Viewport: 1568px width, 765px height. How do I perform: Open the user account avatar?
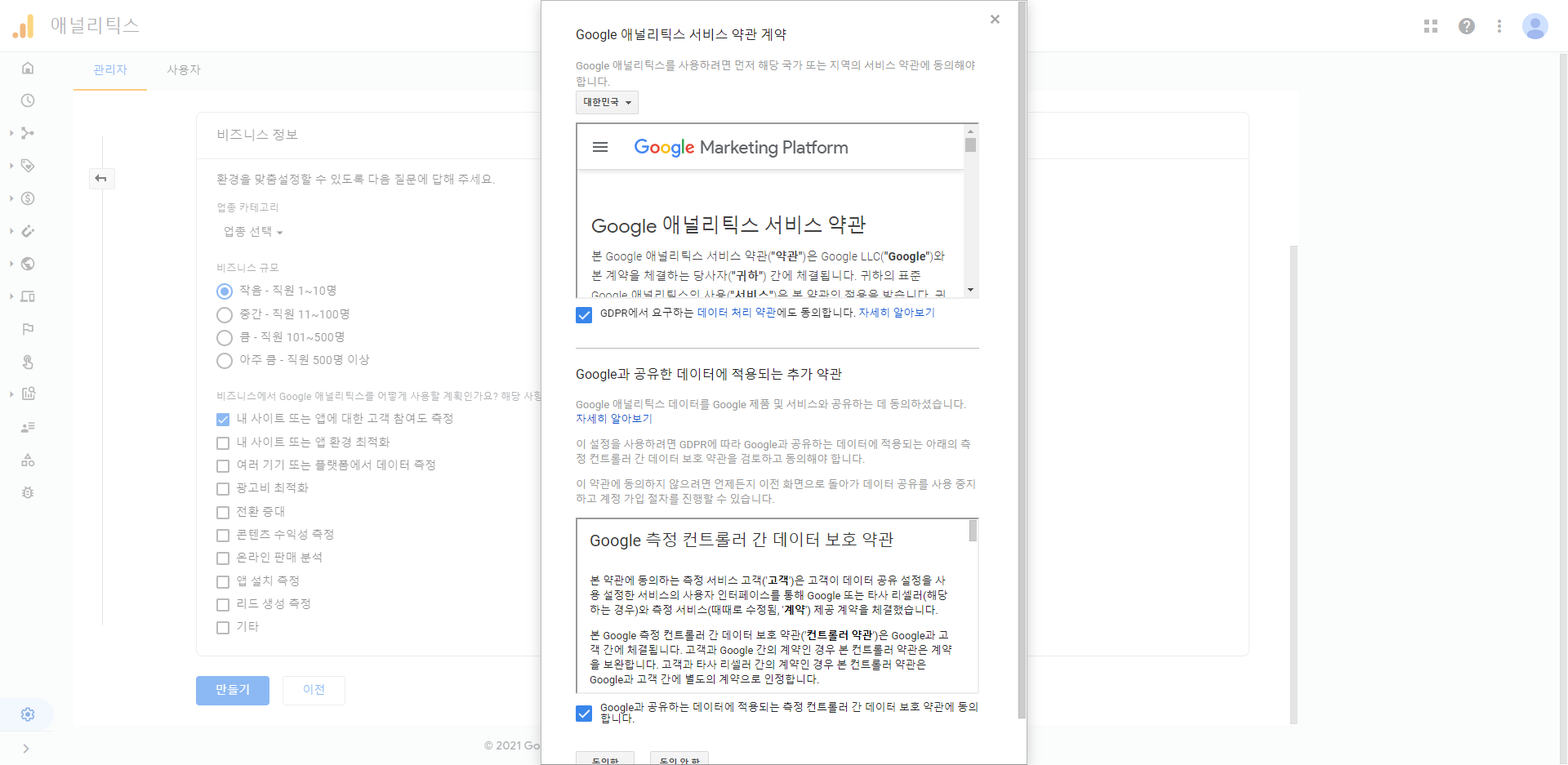[1535, 26]
